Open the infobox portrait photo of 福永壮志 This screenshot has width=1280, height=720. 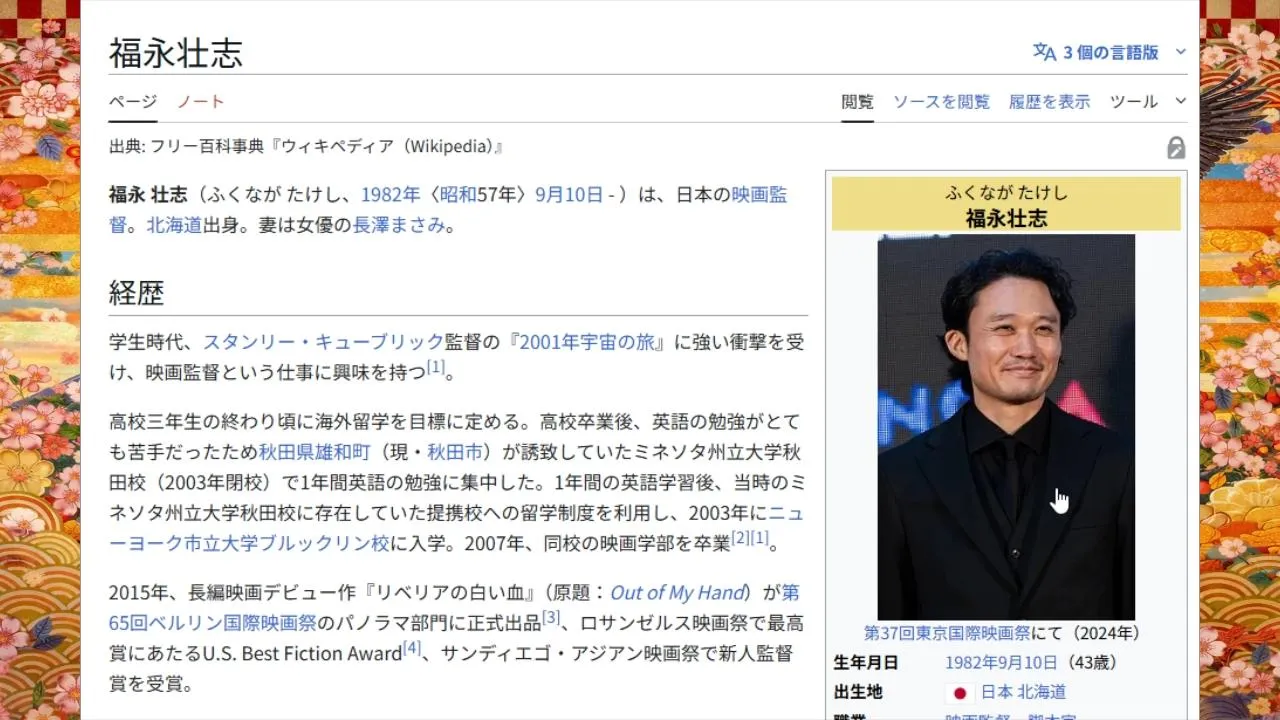(x=1006, y=427)
